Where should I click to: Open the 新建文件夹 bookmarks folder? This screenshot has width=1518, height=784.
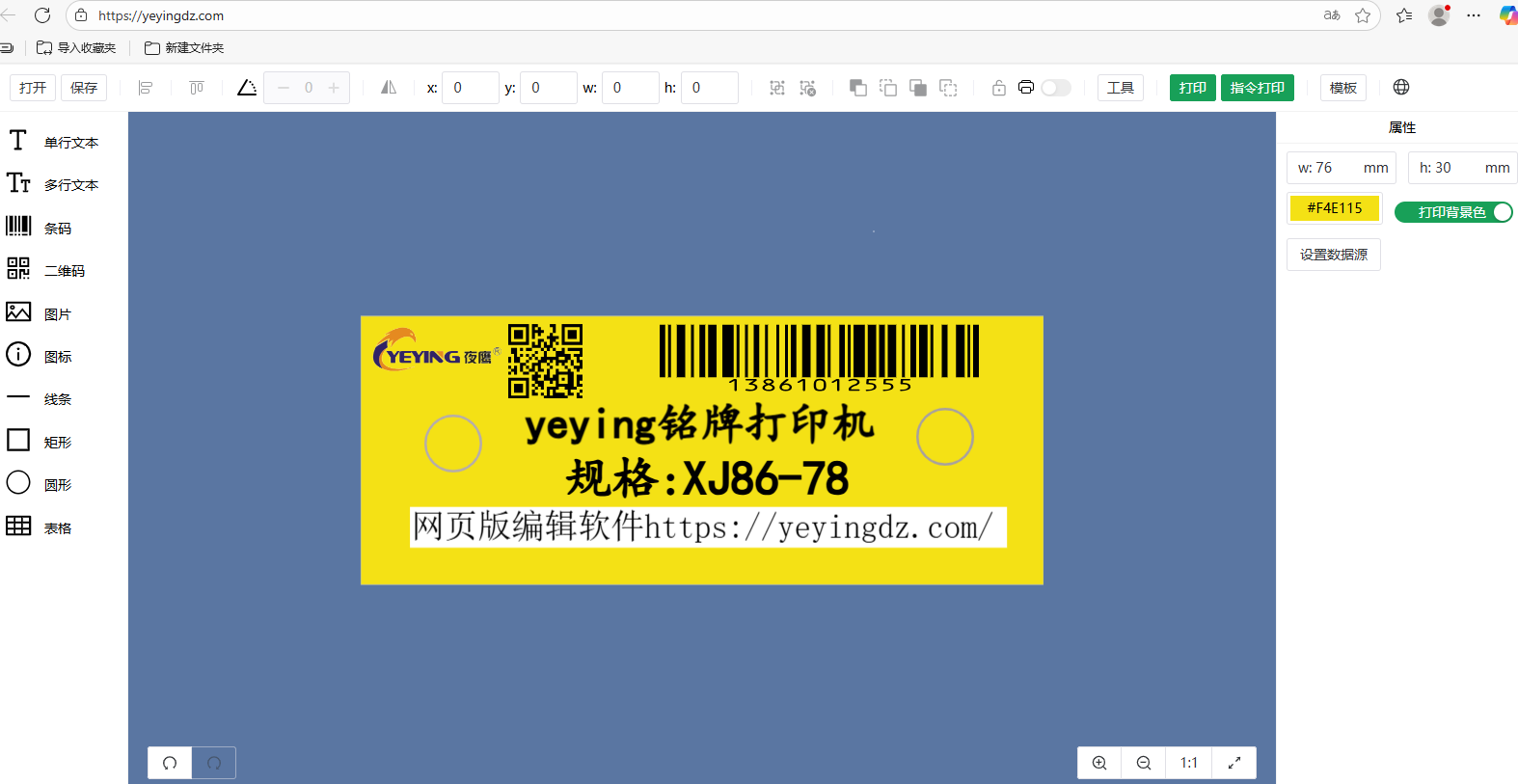(184, 48)
